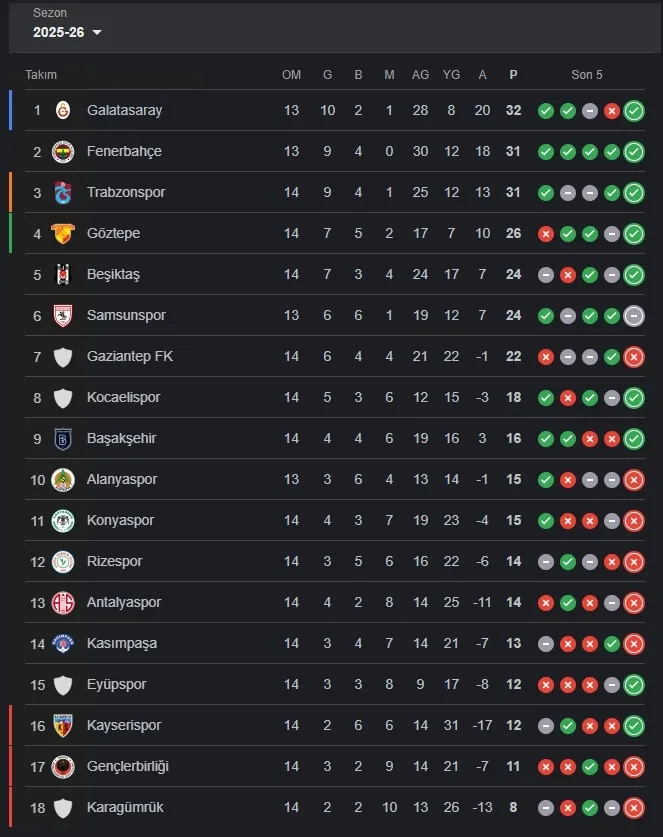
Task: Open the Başakşehir team link
Action: click(121, 438)
